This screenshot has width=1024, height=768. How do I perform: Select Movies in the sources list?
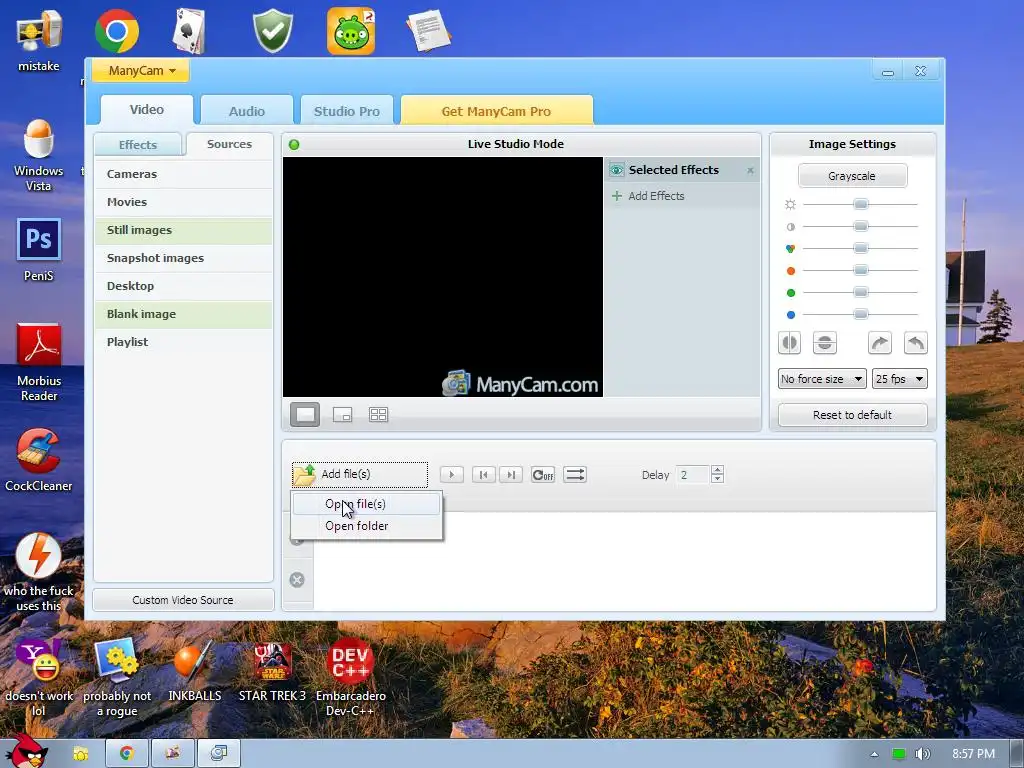(184, 202)
